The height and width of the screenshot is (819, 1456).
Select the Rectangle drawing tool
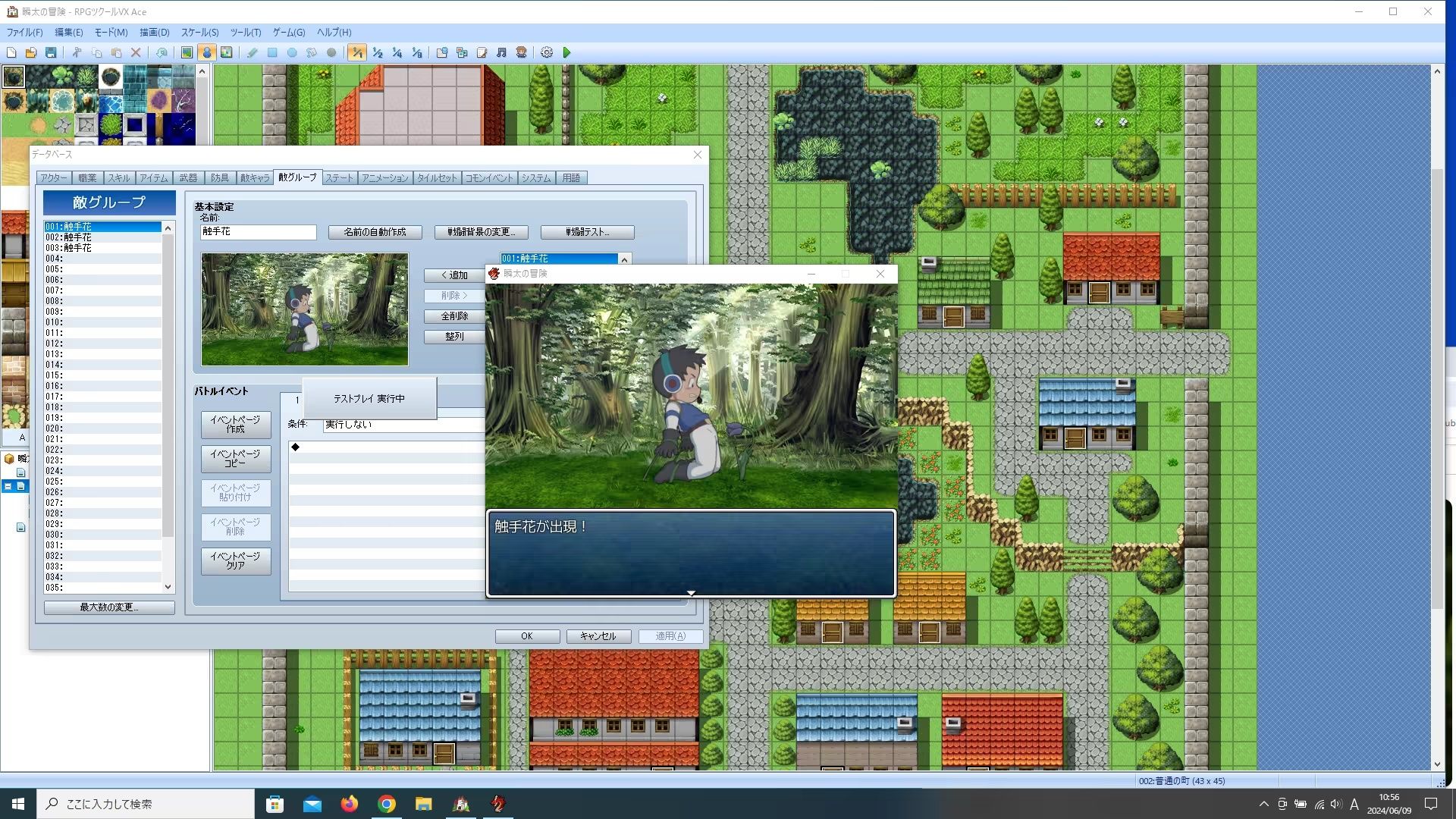pyautogui.click(x=272, y=52)
